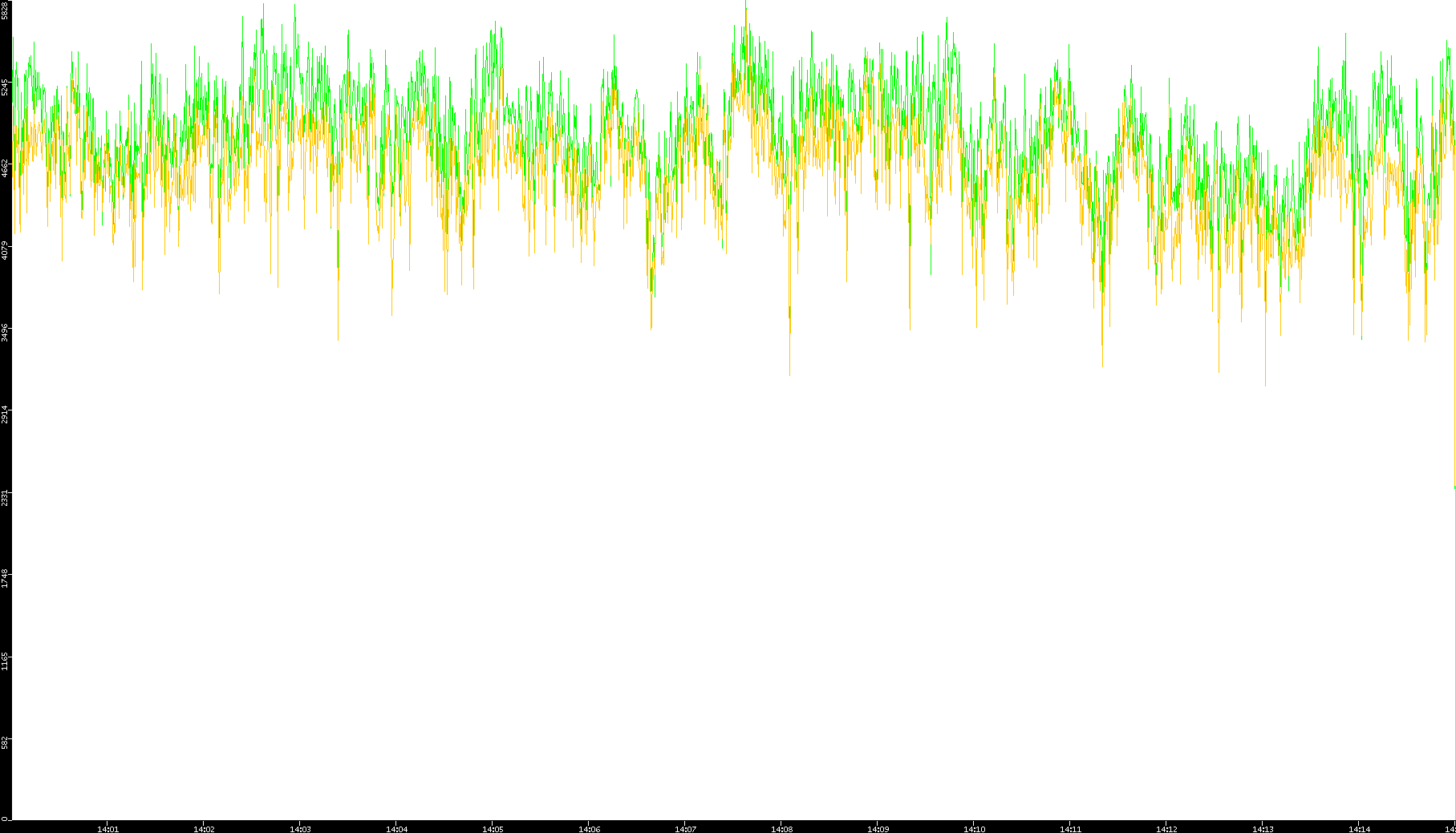The image size is (1456, 833).
Task: Click the 0 origin label on the vertical axis
Action: pos(6,818)
